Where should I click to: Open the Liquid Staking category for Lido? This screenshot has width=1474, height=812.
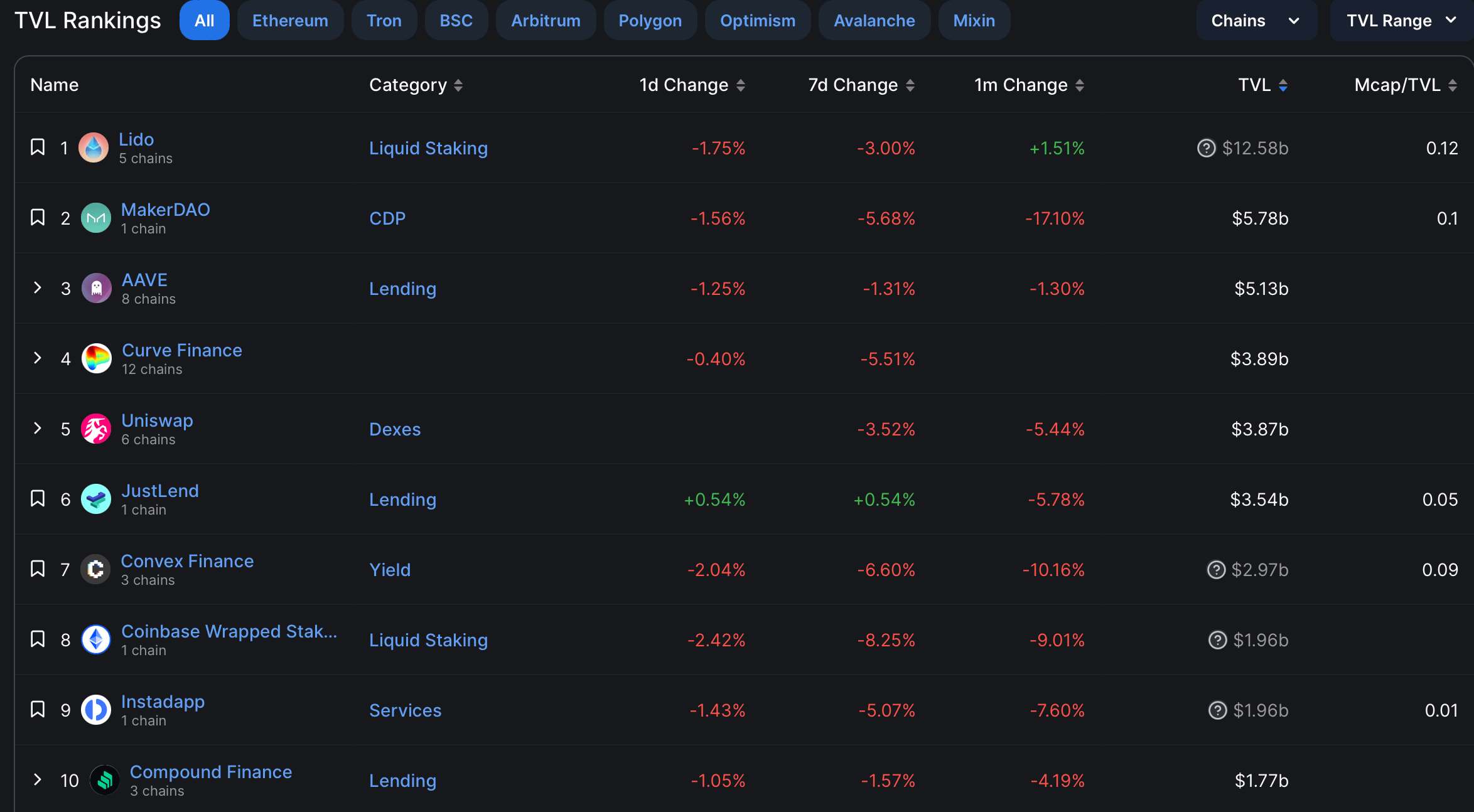pos(428,148)
